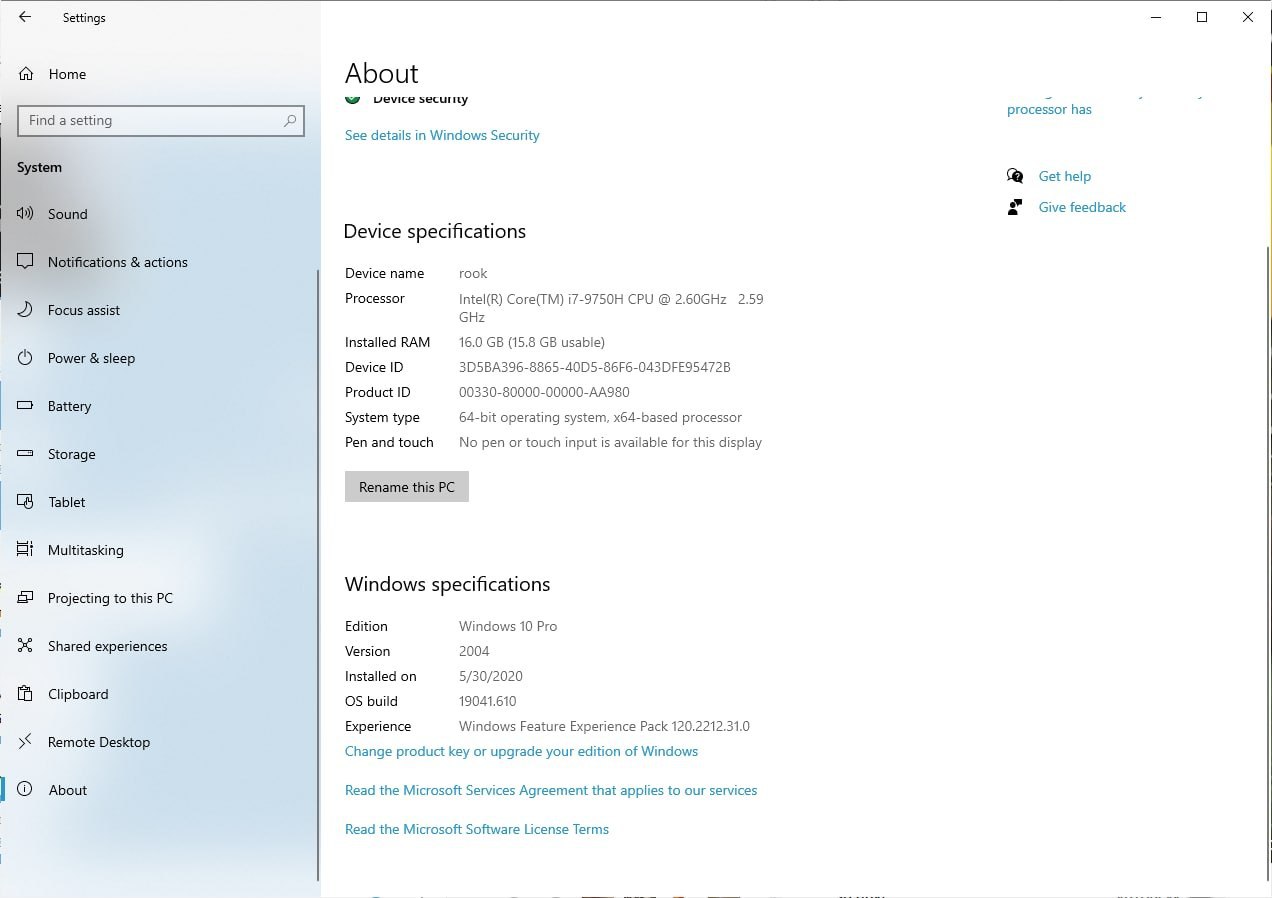Select the Pen and touch value text
1272x898 pixels.
[x=610, y=442]
